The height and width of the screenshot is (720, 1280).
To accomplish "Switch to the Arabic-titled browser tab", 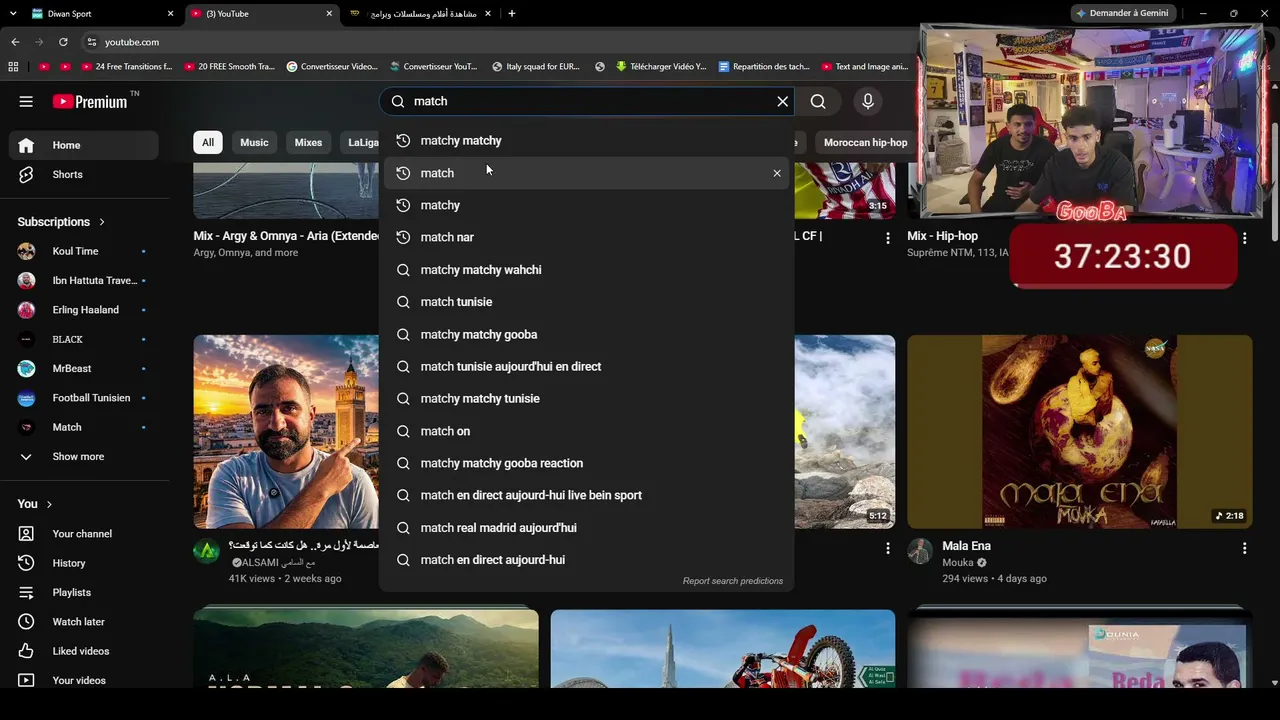I will [x=420, y=14].
